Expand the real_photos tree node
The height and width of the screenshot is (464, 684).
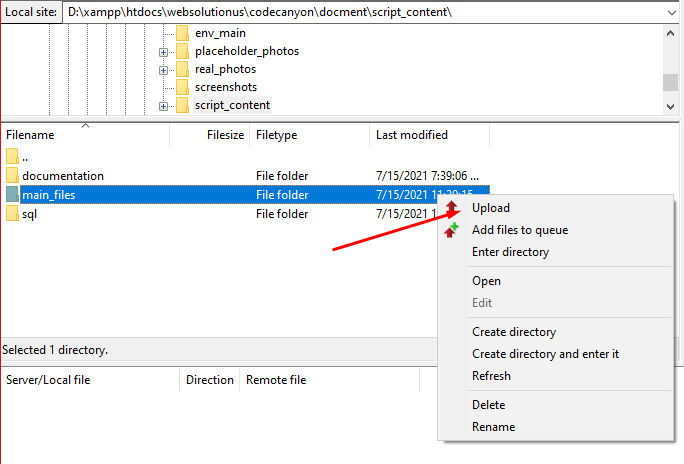163,70
